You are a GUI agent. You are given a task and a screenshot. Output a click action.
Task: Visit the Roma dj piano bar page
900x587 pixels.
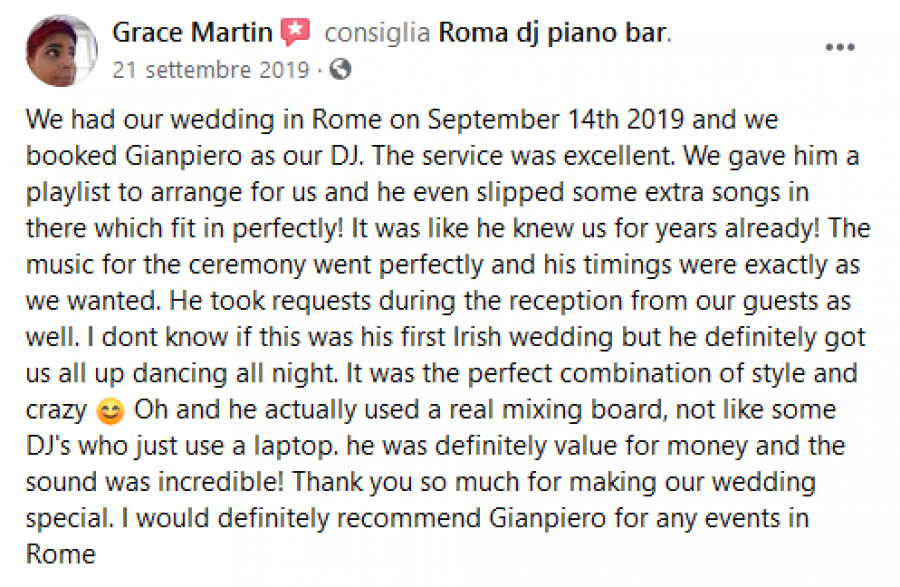552,33
